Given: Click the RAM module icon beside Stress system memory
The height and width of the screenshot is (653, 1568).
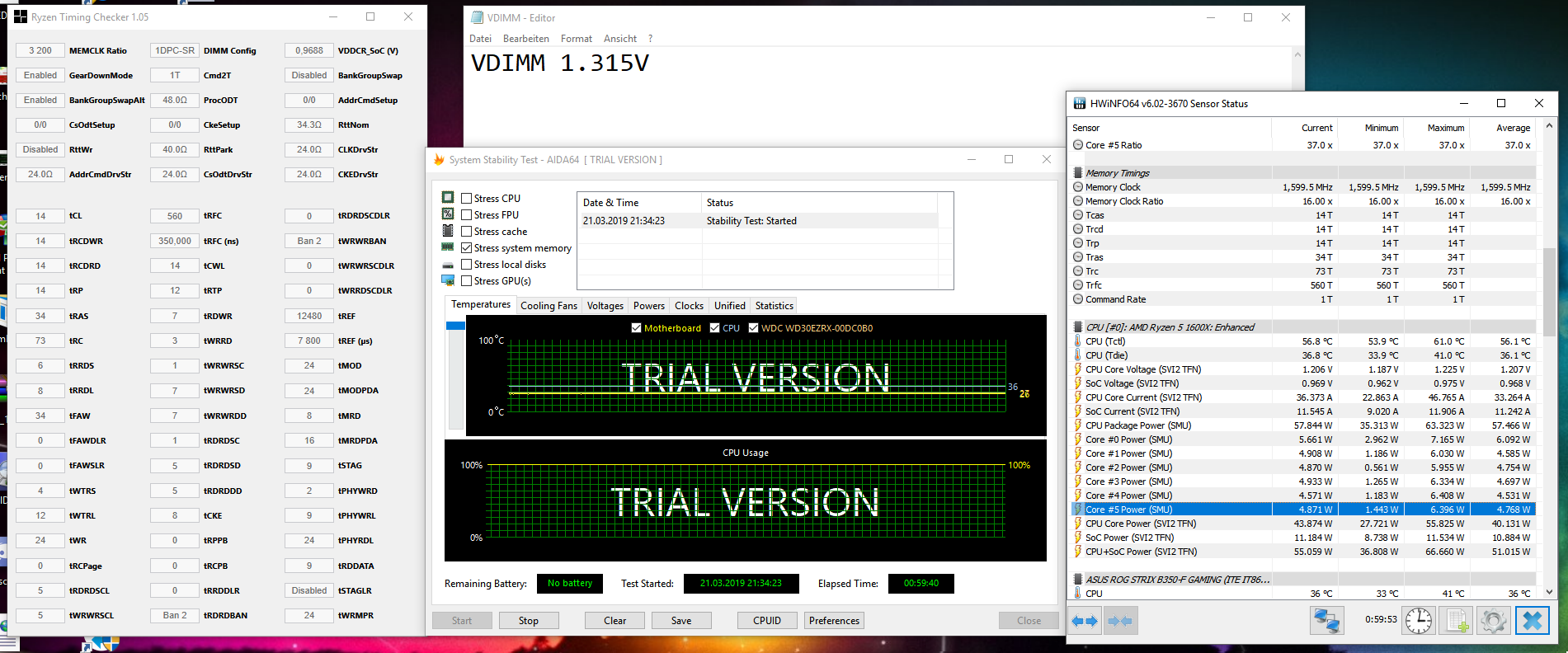Looking at the screenshot, I should point(448,247).
